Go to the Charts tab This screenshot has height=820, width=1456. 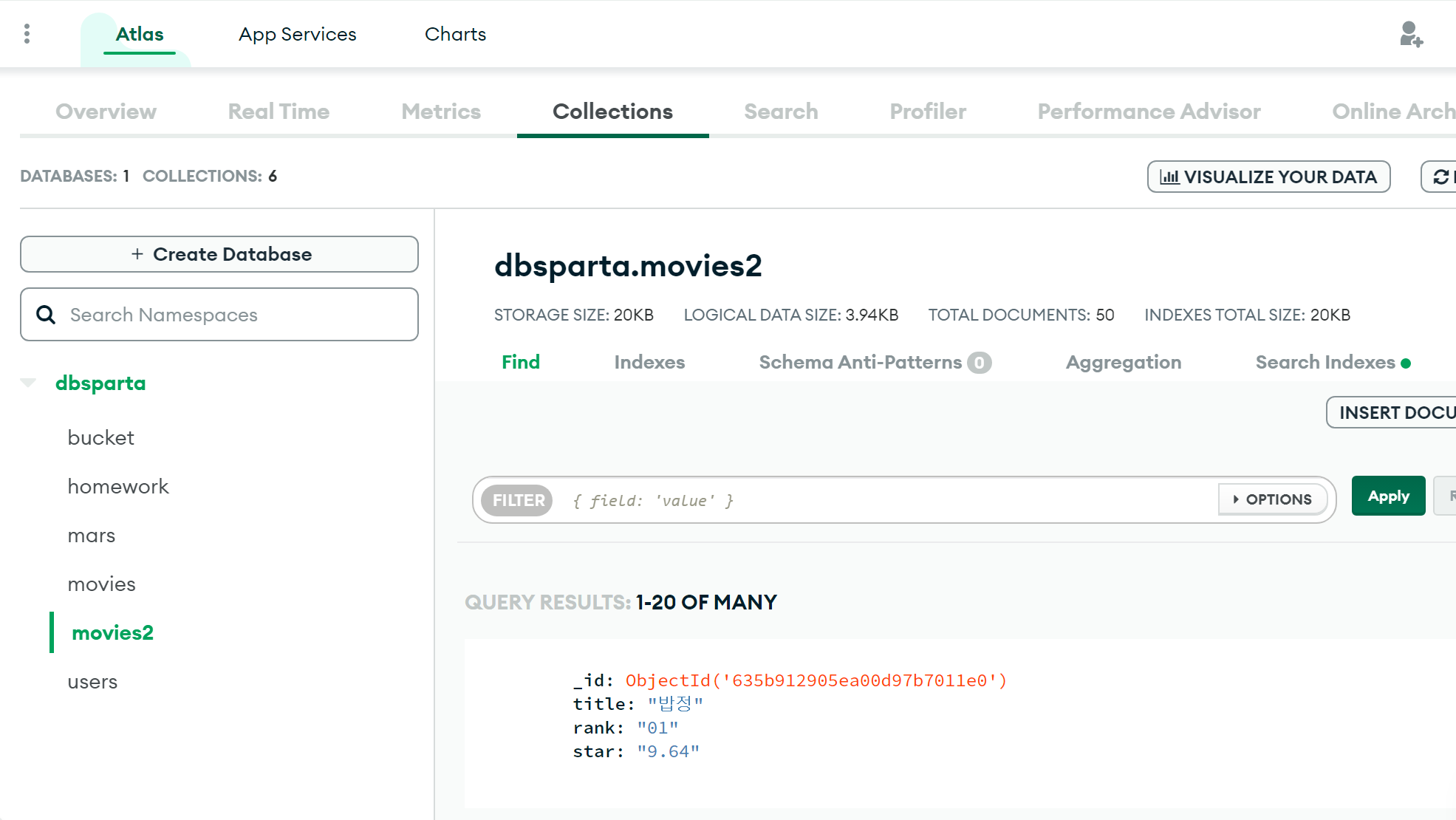455,35
